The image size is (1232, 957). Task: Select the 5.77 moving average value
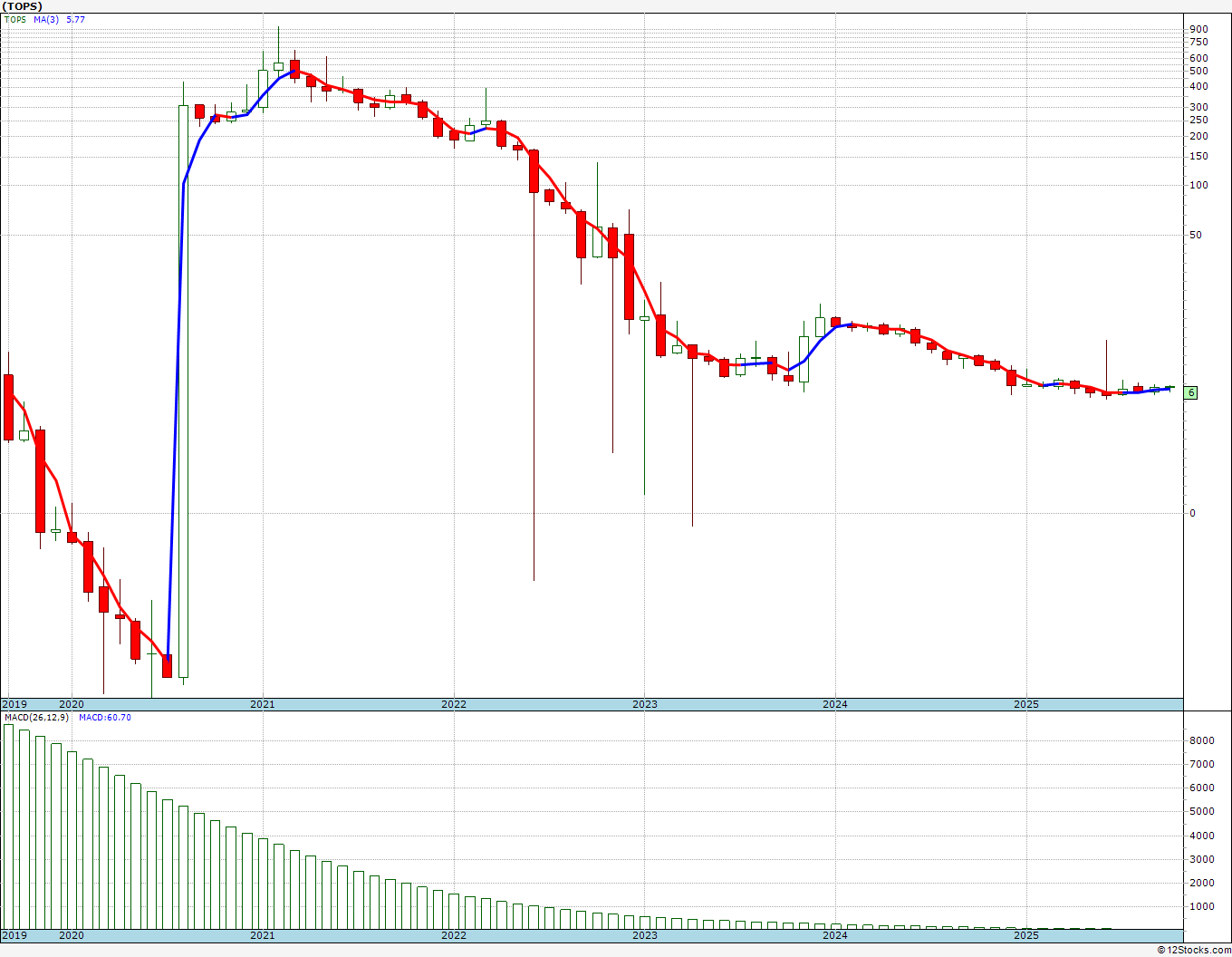coord(75,19)
